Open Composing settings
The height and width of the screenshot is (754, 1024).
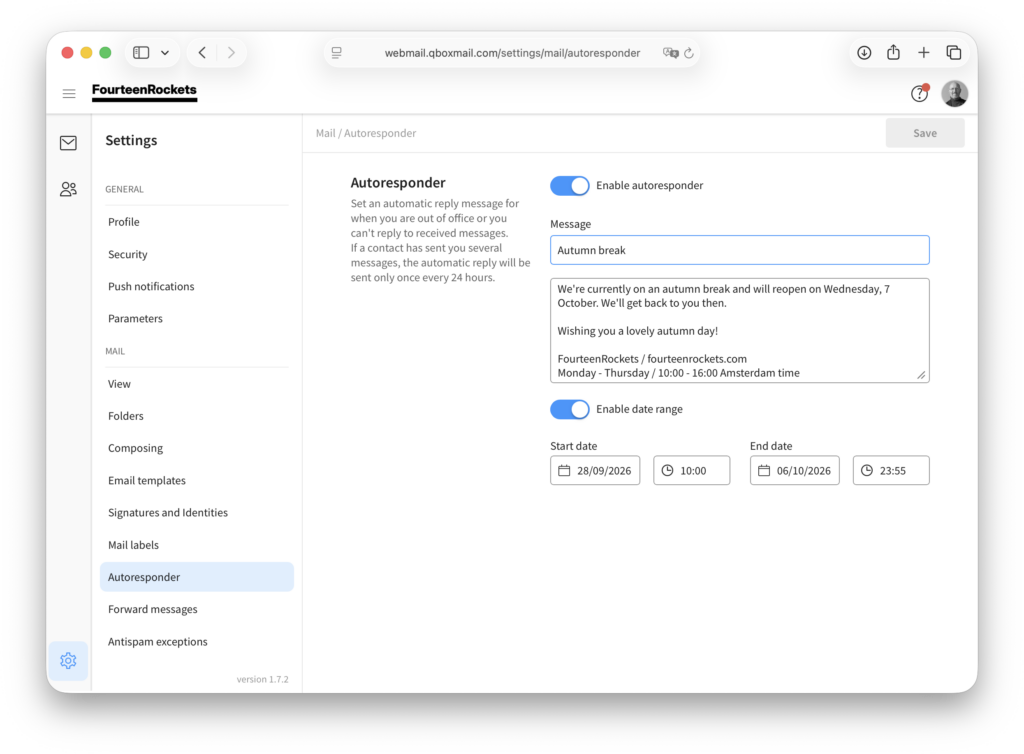pos(197,448)
